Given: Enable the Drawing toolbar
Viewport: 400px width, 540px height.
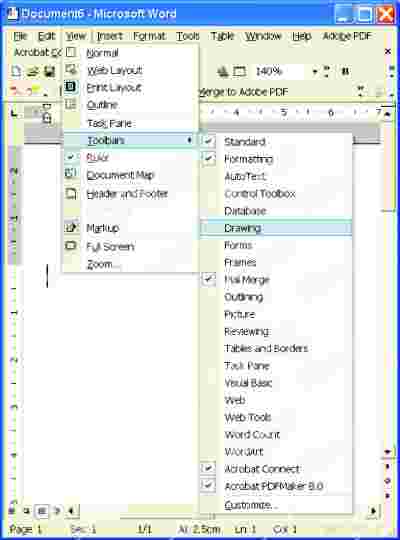Looking at the screenshot, I should pyautogui.click(x=276, y=228).
